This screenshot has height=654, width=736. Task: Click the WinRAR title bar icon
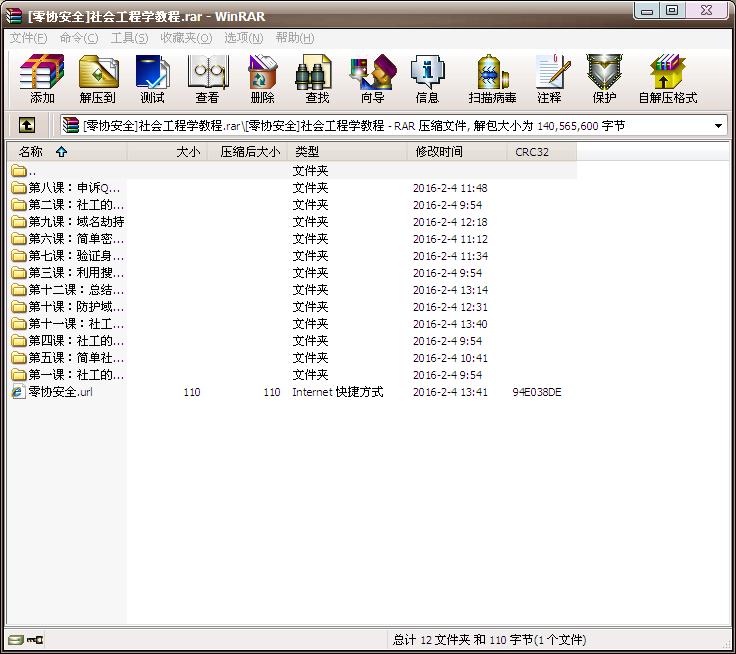[14, 16]
